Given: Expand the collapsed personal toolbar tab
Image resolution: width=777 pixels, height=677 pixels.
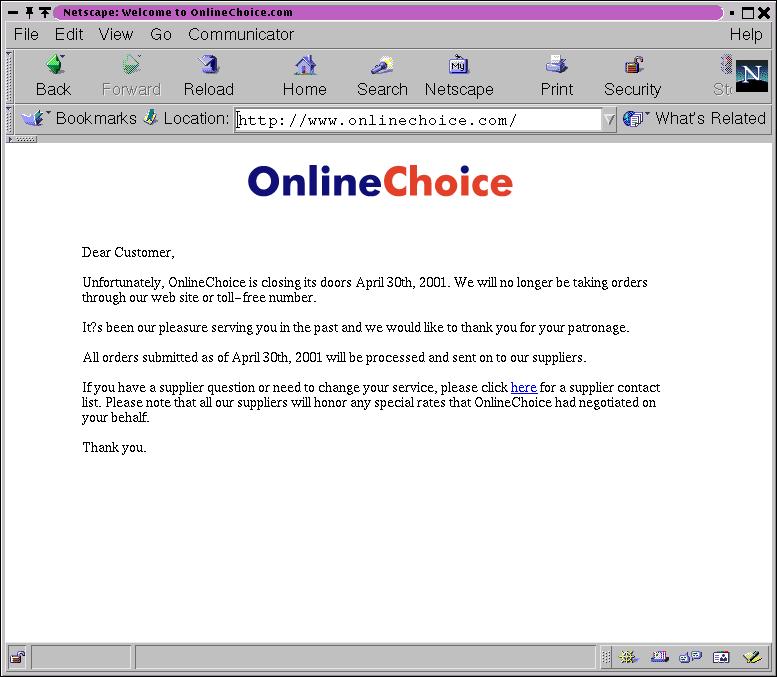Looking at the screenshot, I should (x=21, y=139).
